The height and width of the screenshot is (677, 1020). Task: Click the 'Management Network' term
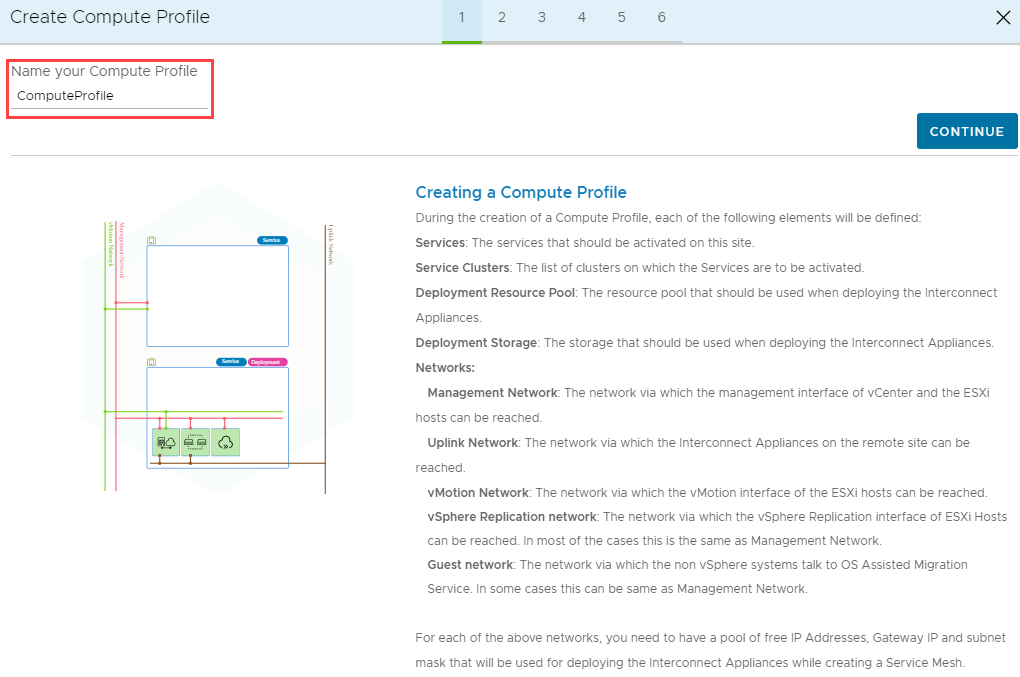[x=492, y=393]
